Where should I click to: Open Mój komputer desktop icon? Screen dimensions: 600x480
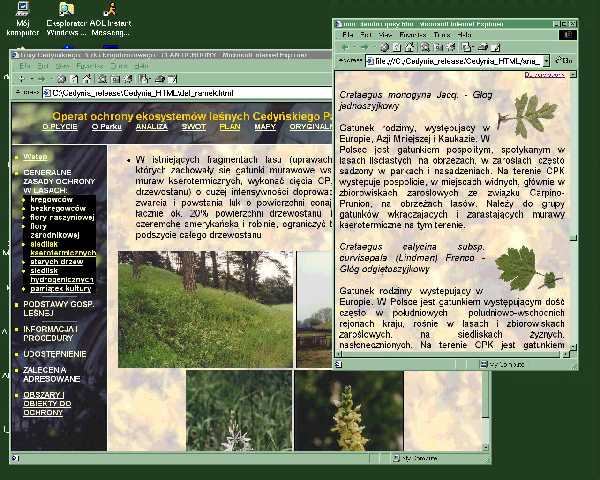(23, 19)
